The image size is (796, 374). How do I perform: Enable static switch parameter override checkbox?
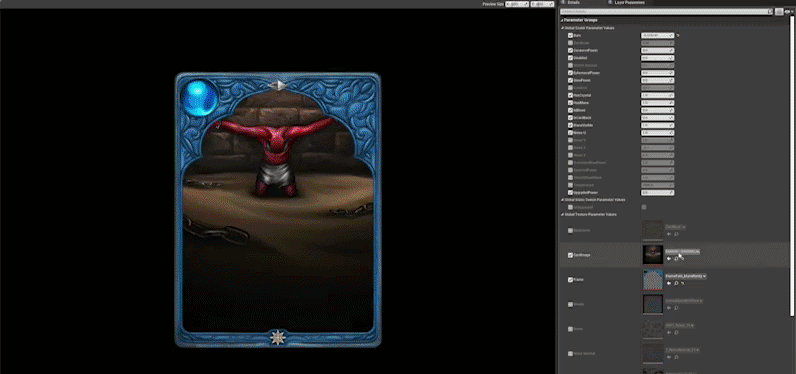(x=571, y=207)
